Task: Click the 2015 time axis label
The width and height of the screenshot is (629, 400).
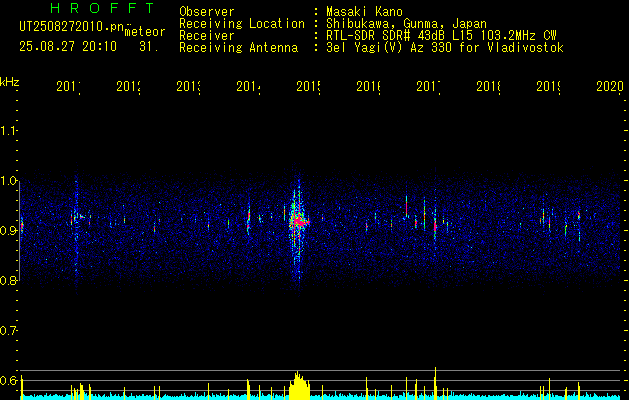Action: (x=308, y=86)
